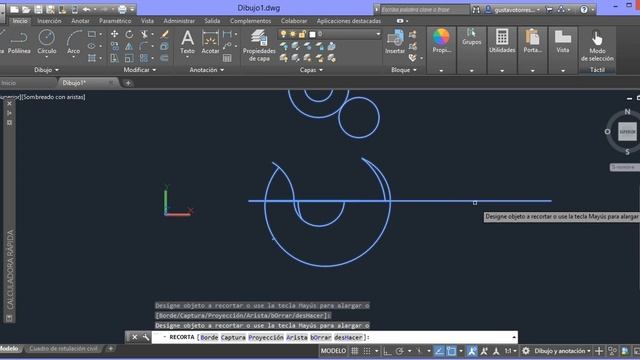This screenshot has width=640, height=360.
Task: Expand the Bloque panel
Action: pos(404,70)
